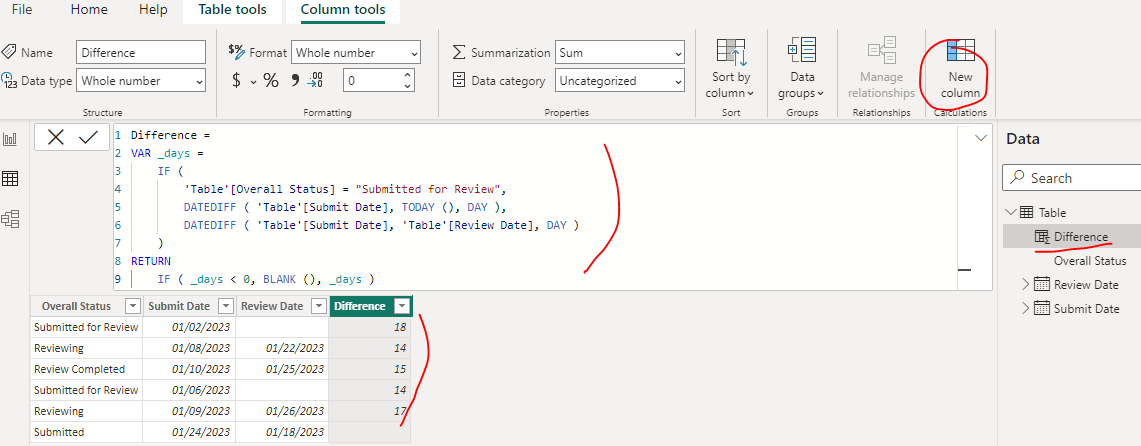Click Submit Date cell 01/08/2023

point(189,349)
